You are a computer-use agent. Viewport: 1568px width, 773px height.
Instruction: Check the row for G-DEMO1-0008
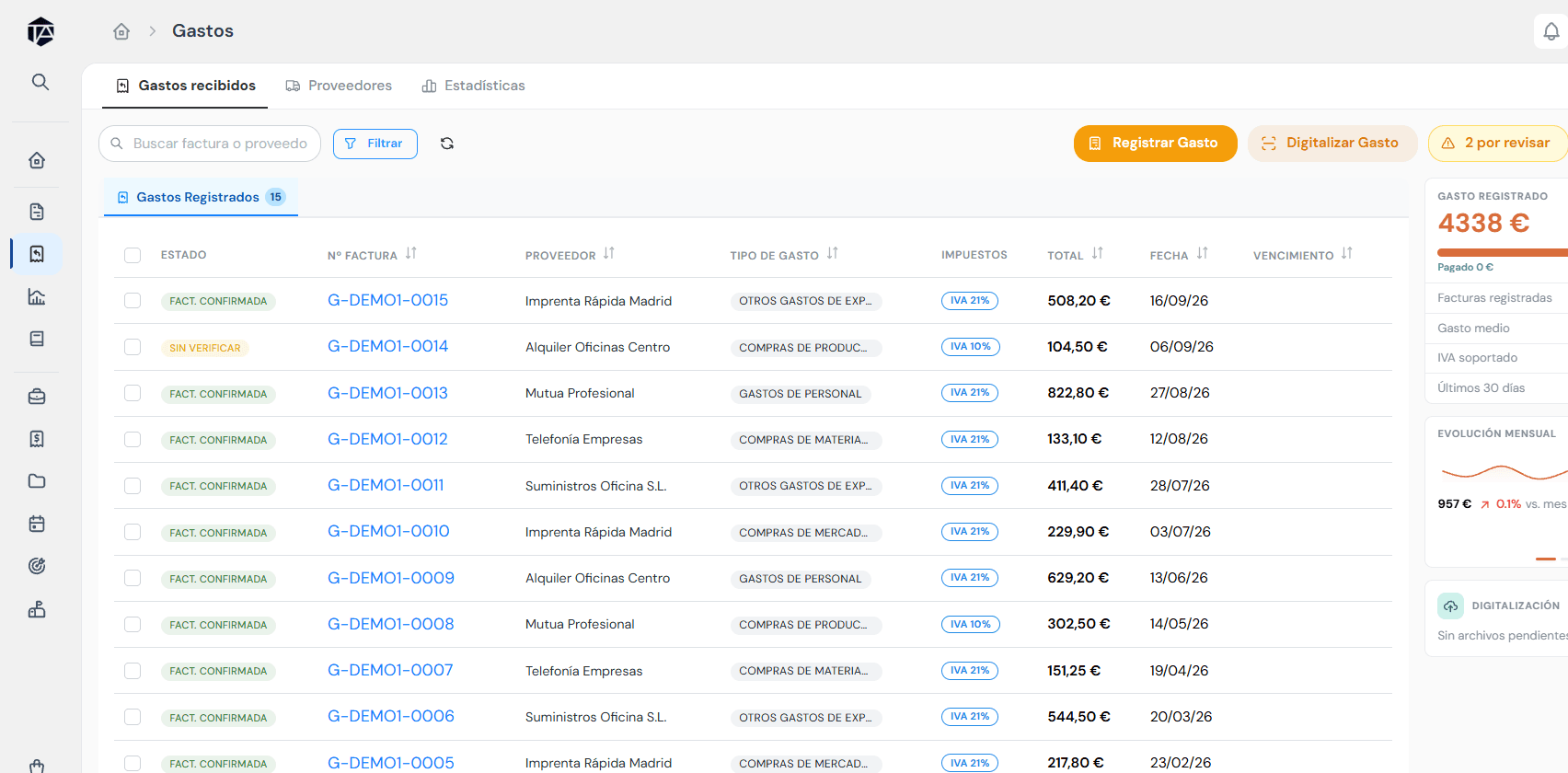(133, 624)
